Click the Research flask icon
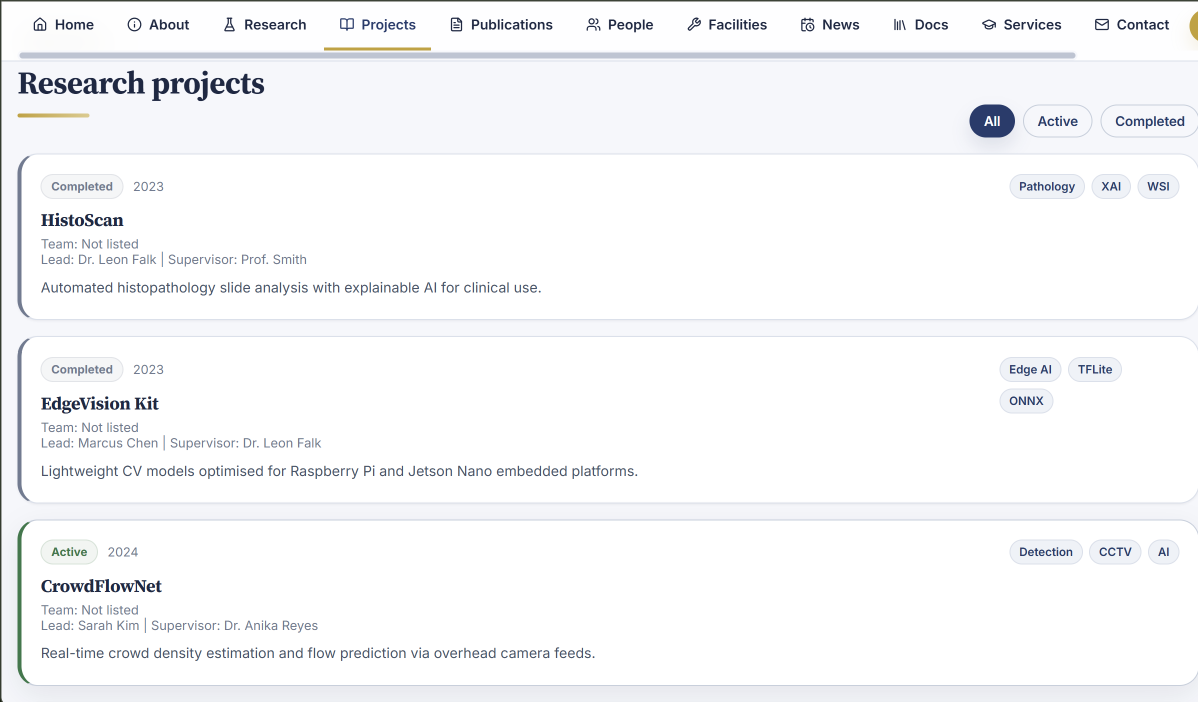 [229, 24]
